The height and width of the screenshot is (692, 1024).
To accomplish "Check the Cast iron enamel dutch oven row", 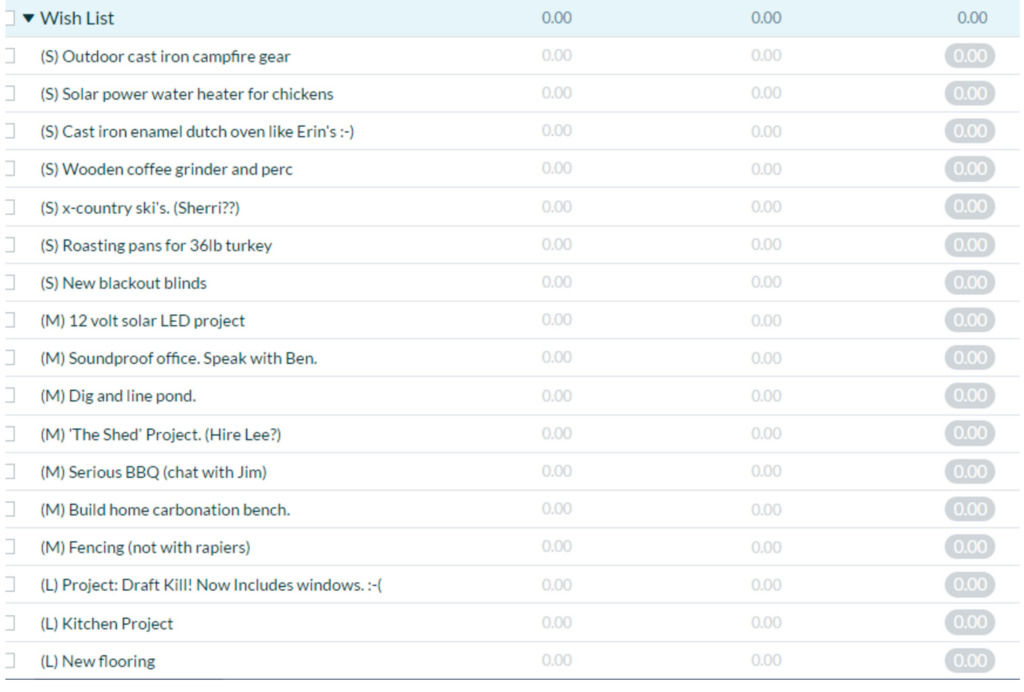I will tap(10, 131).
